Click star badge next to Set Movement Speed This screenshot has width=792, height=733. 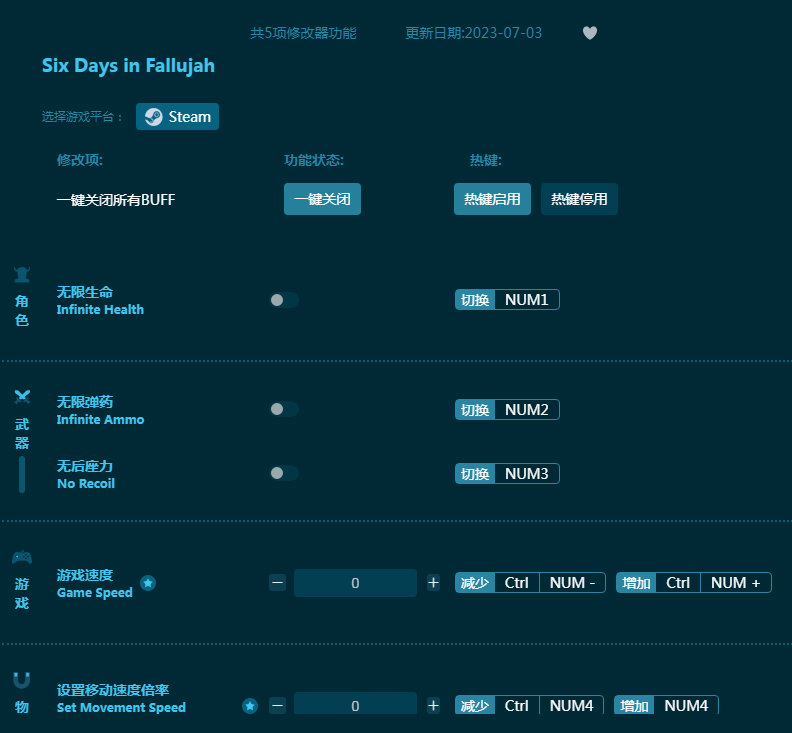click(x=250, y=706)
